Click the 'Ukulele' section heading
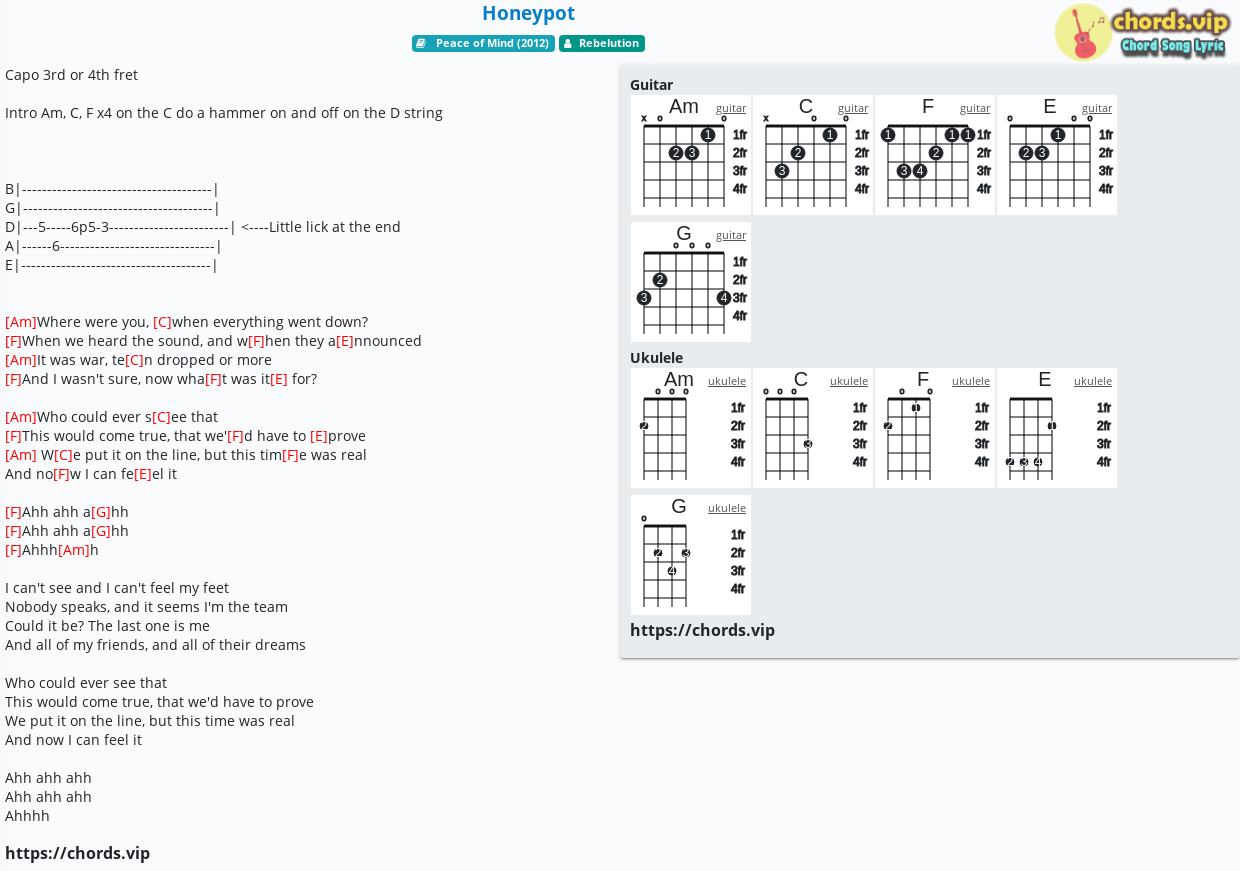The width and height of the screenshot is (1240, 871). click(656, 358)
